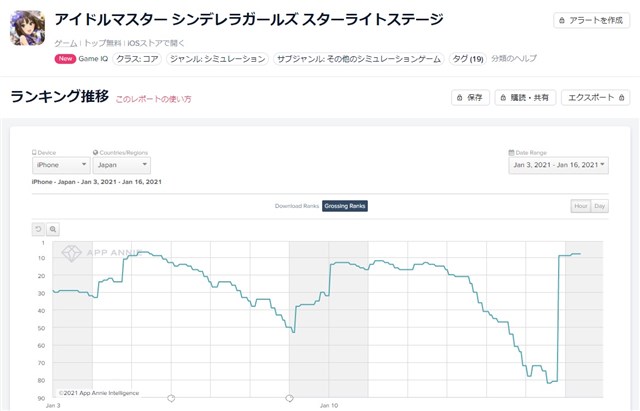The width and height of the screenshot is (640, 411).
Task: Click the lock icon on エクスポート button
Action: (x=621, y=98)
